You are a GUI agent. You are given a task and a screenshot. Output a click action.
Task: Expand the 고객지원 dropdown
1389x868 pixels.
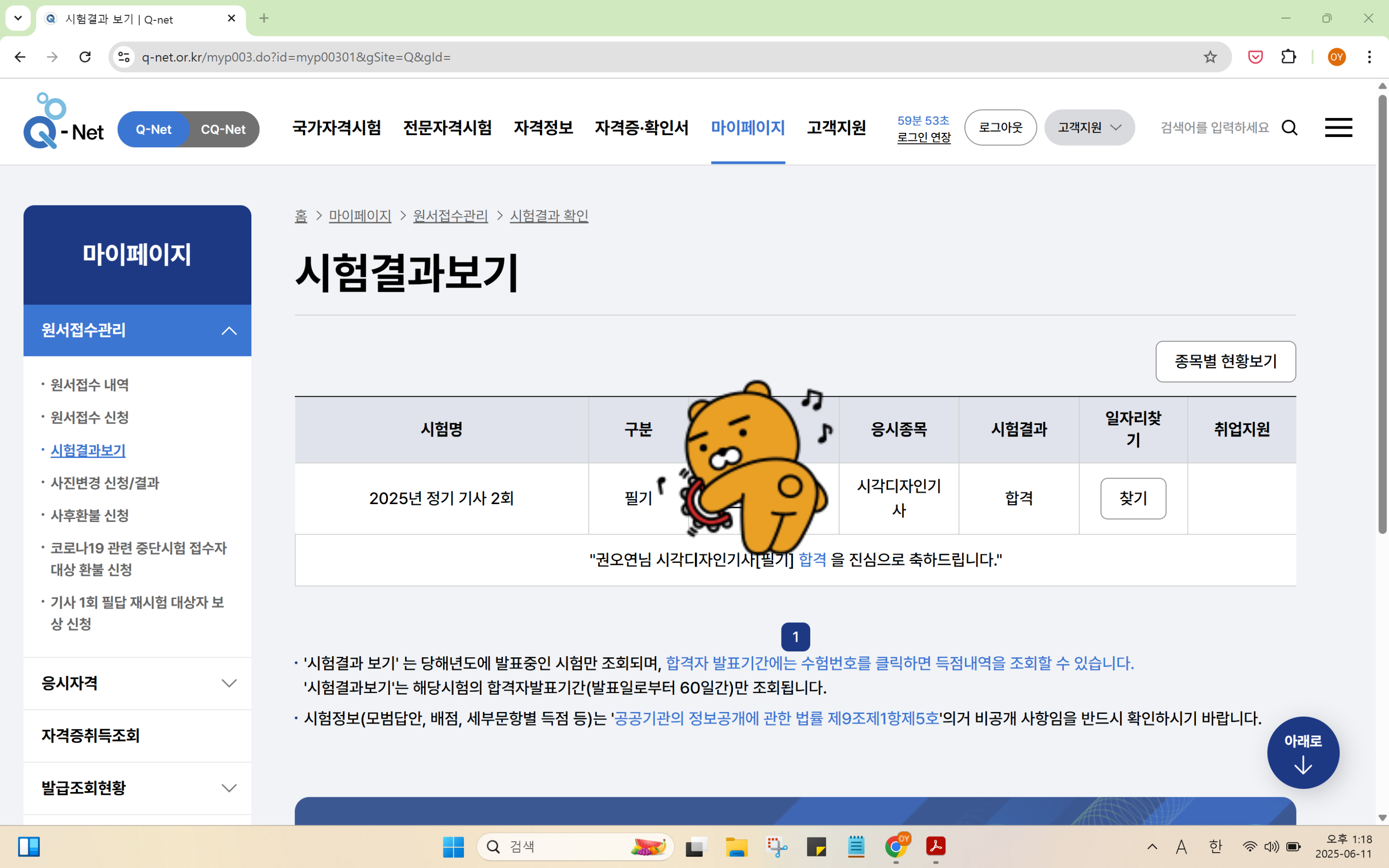[1089, 127]
